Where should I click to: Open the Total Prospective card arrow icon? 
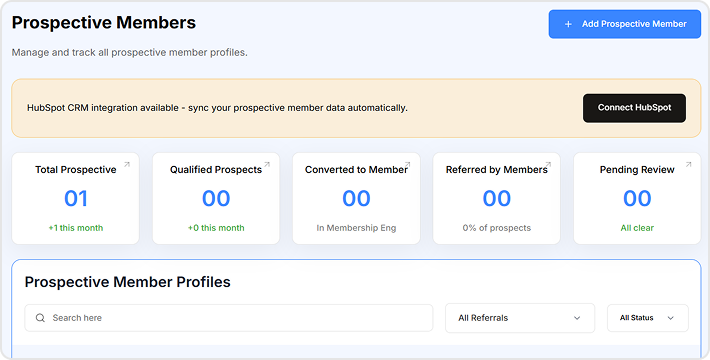point(127,165)
